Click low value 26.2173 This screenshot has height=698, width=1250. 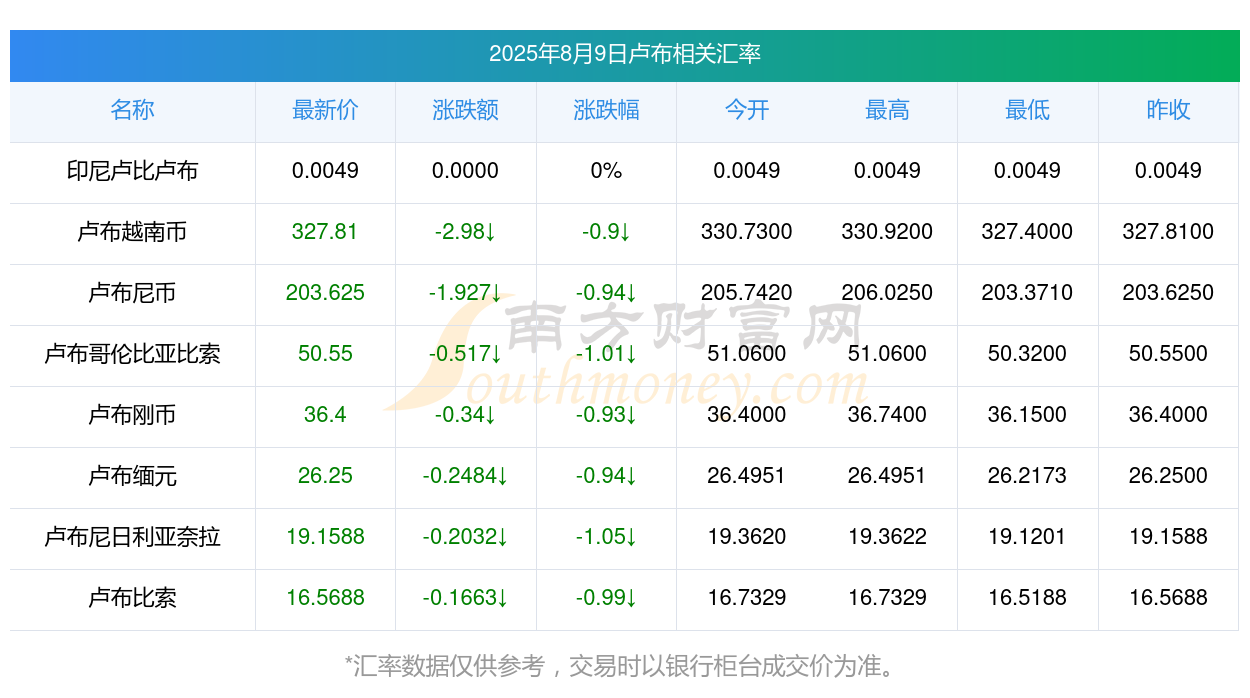[x=1028, y=476]
